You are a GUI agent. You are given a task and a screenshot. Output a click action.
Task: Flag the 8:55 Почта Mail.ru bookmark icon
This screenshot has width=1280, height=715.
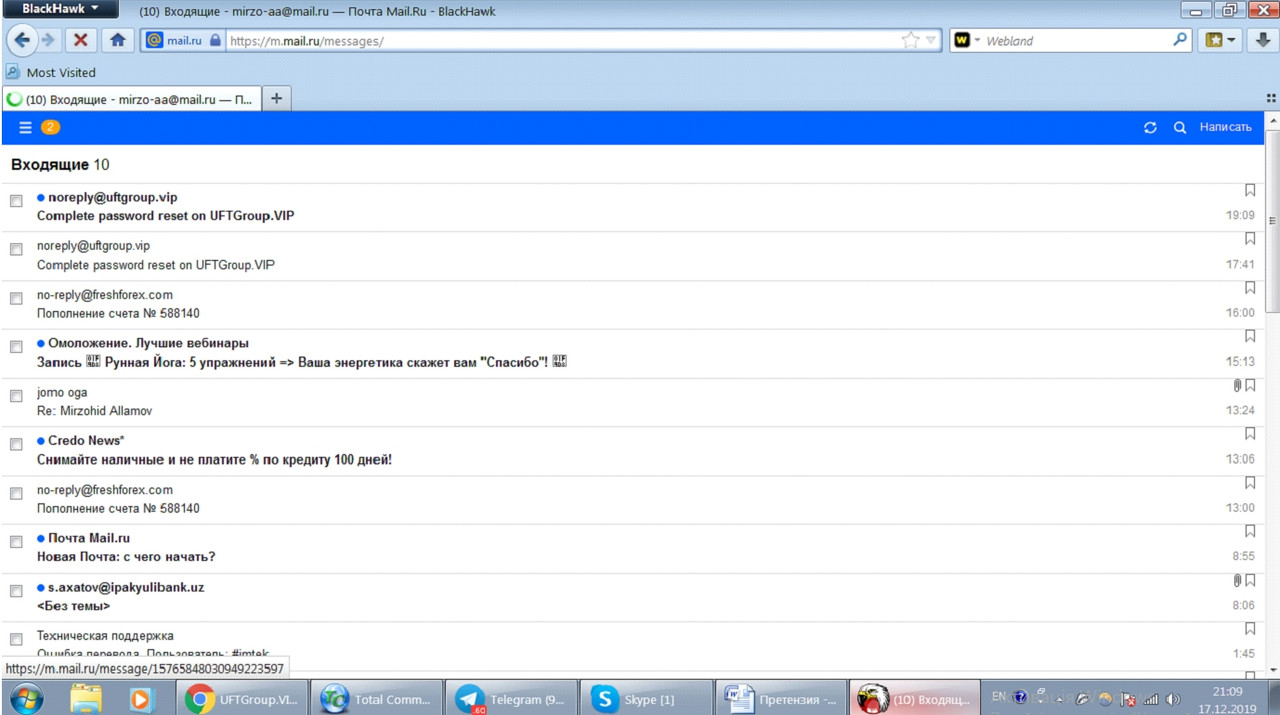(x=1250, y=531)
